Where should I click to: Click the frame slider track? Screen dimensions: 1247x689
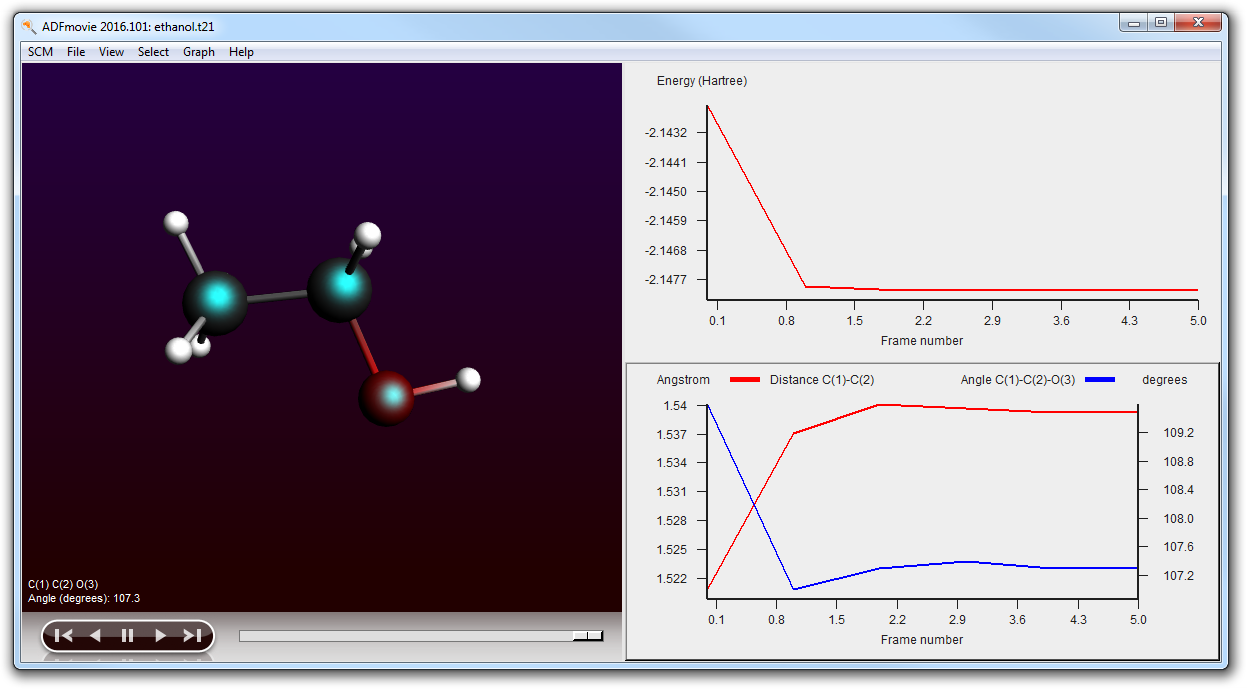coord(421,635)
